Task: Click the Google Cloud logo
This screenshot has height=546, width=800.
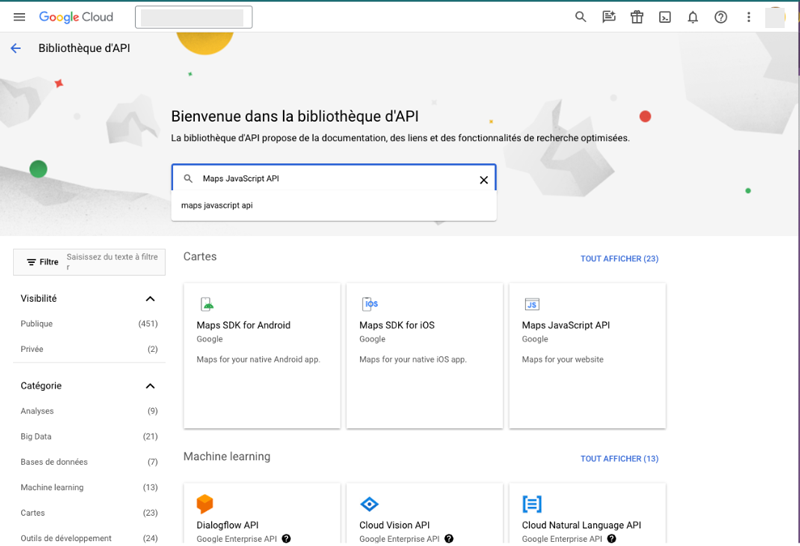Action: [x=76, y=17]
